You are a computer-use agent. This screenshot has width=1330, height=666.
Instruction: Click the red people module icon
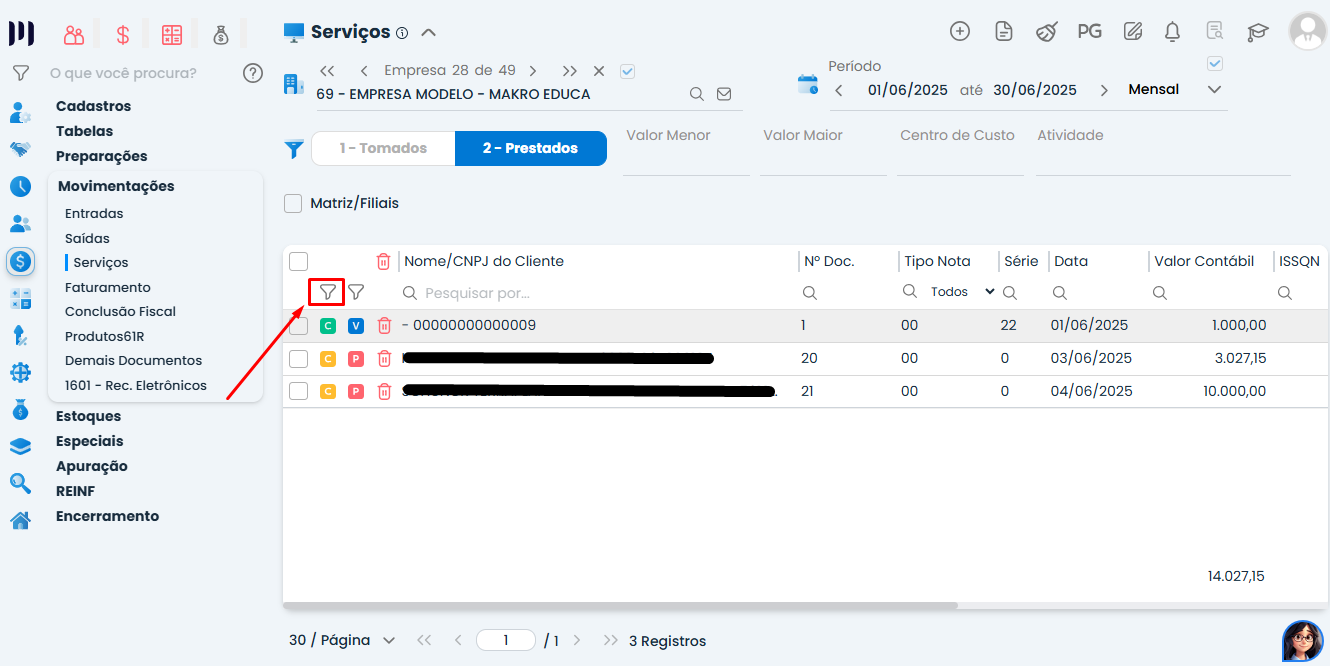(73, 35)
